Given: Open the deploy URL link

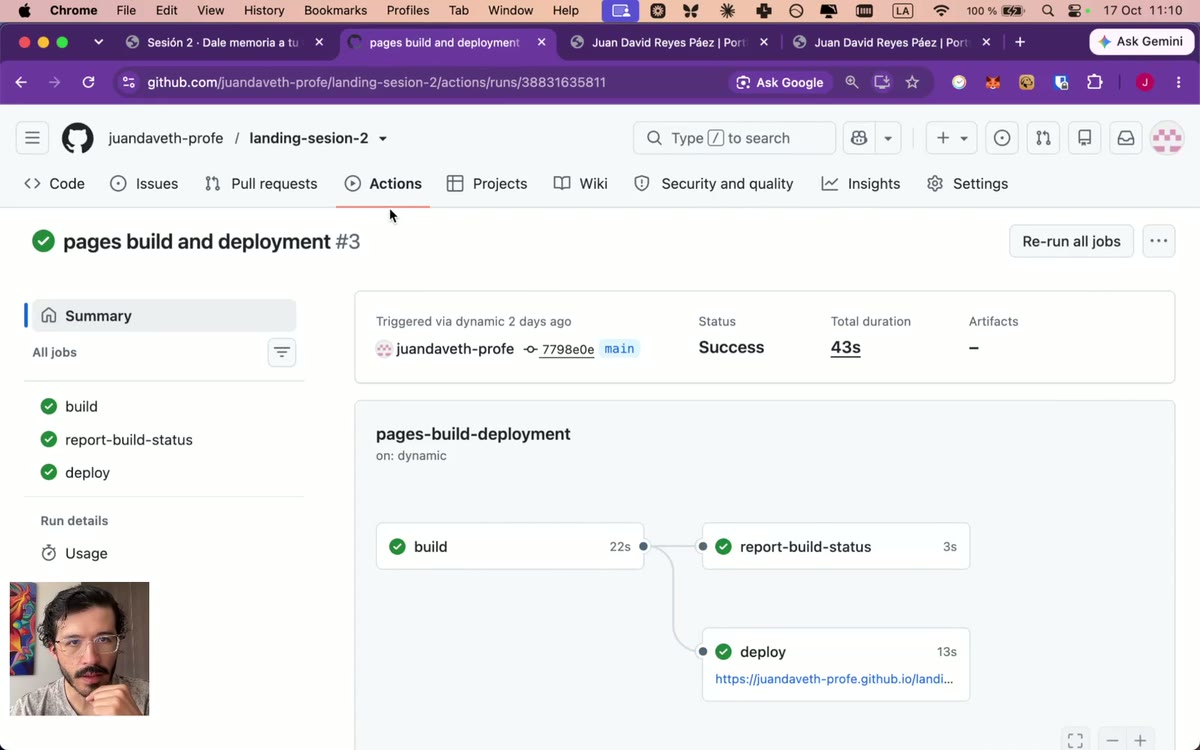Looking at the screenshot, I should point(834,678).
